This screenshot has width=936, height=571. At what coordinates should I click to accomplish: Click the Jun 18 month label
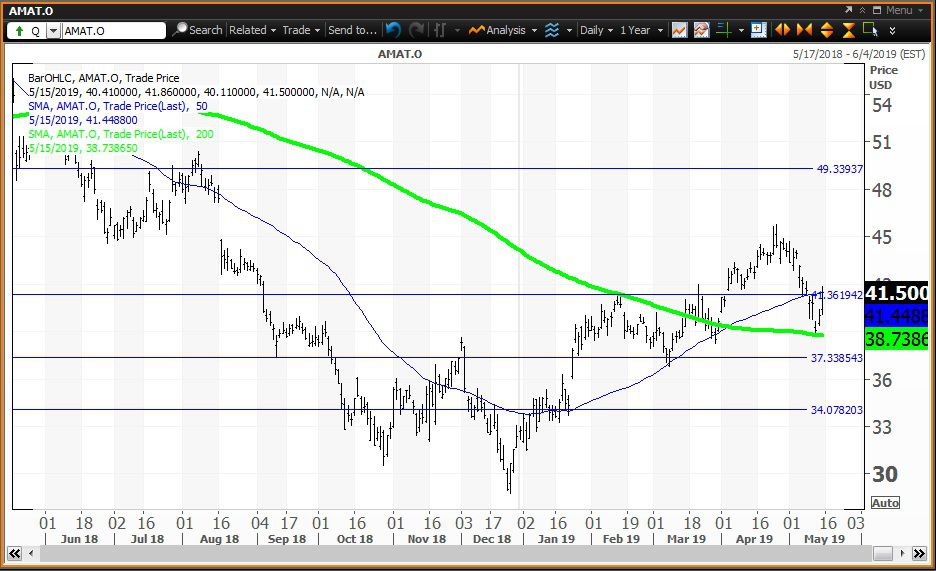79,539
